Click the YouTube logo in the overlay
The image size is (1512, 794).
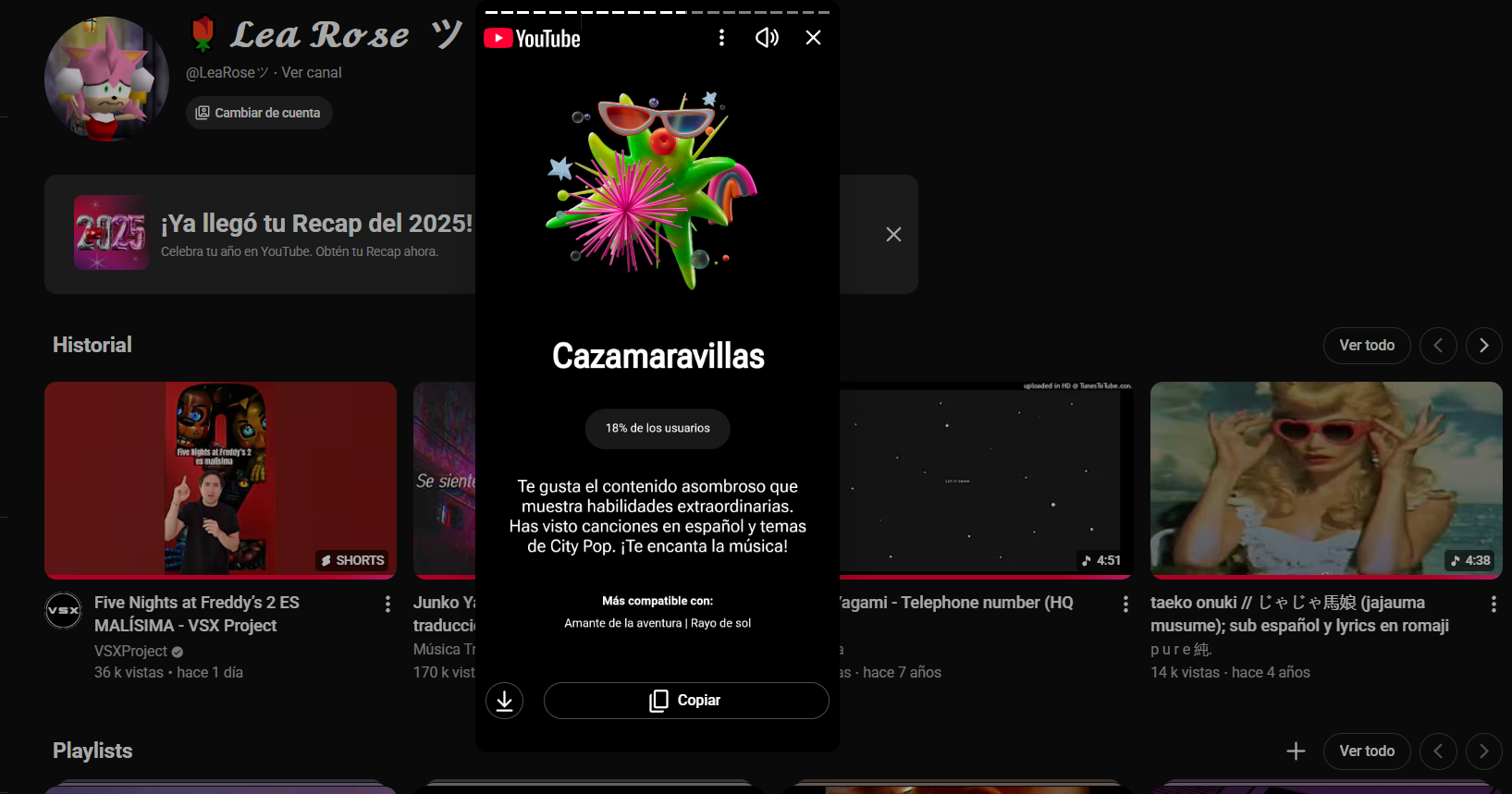(532, 39)
